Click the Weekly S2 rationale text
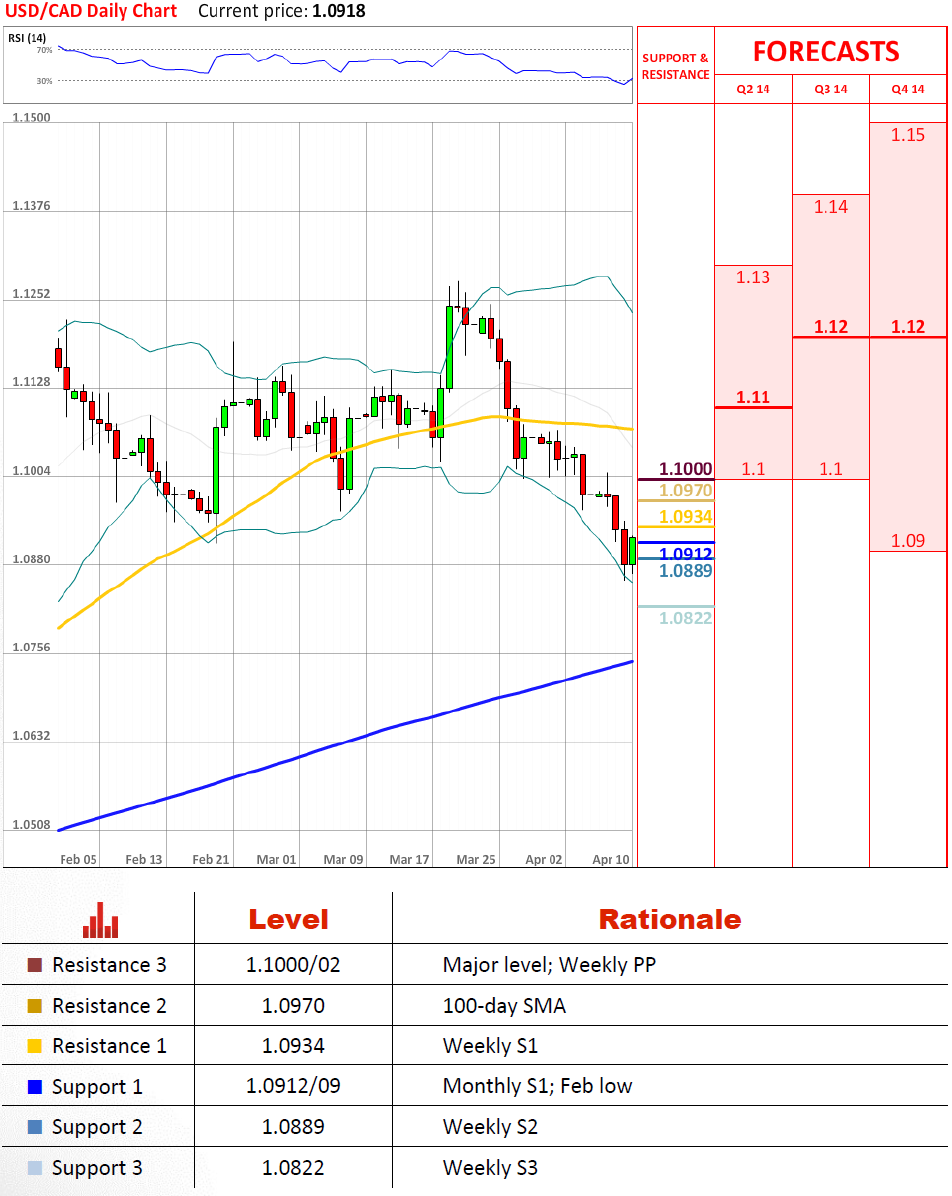The image size is (952, 1196). point(490,1127)
